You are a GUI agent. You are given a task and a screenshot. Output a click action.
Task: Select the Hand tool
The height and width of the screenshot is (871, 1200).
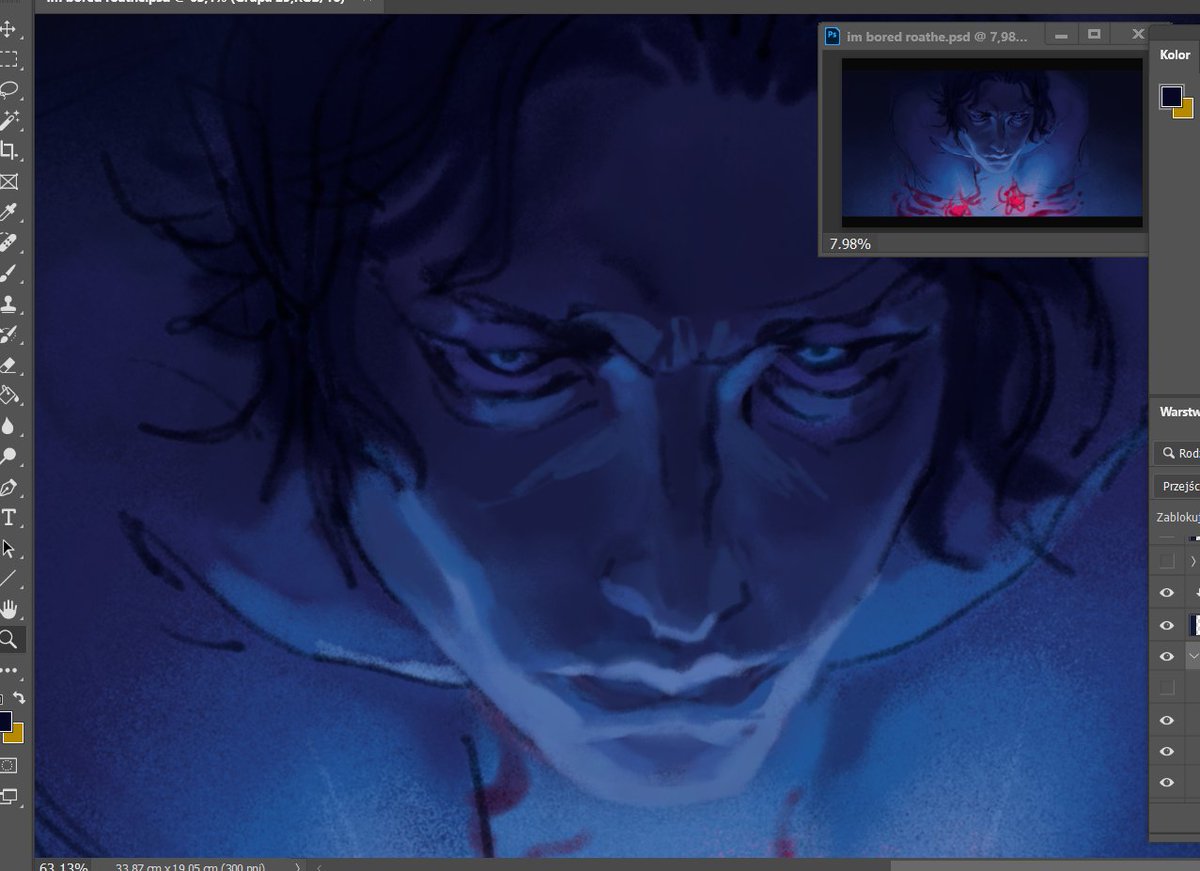(x=9, y=609)
